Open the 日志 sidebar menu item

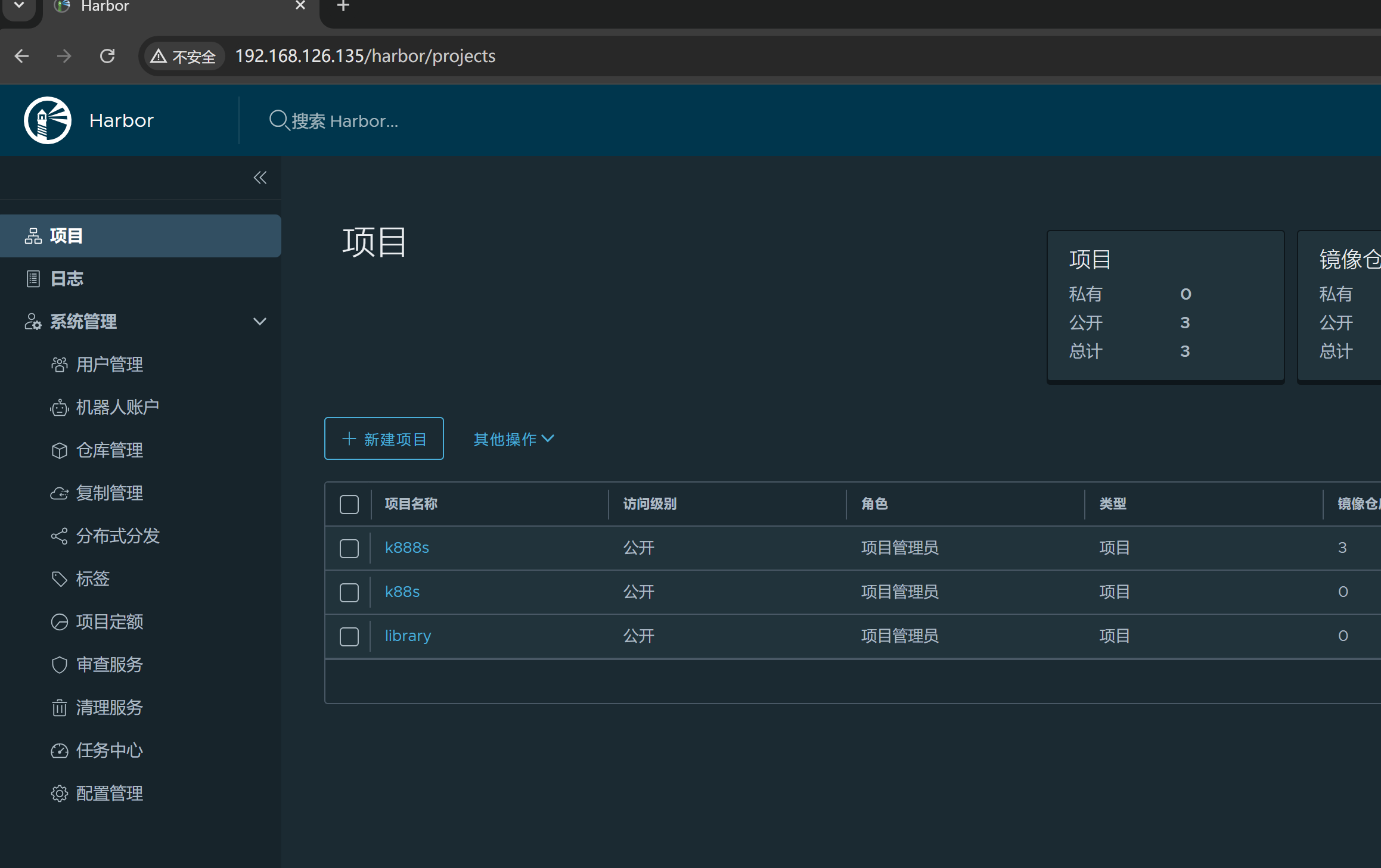67,279
